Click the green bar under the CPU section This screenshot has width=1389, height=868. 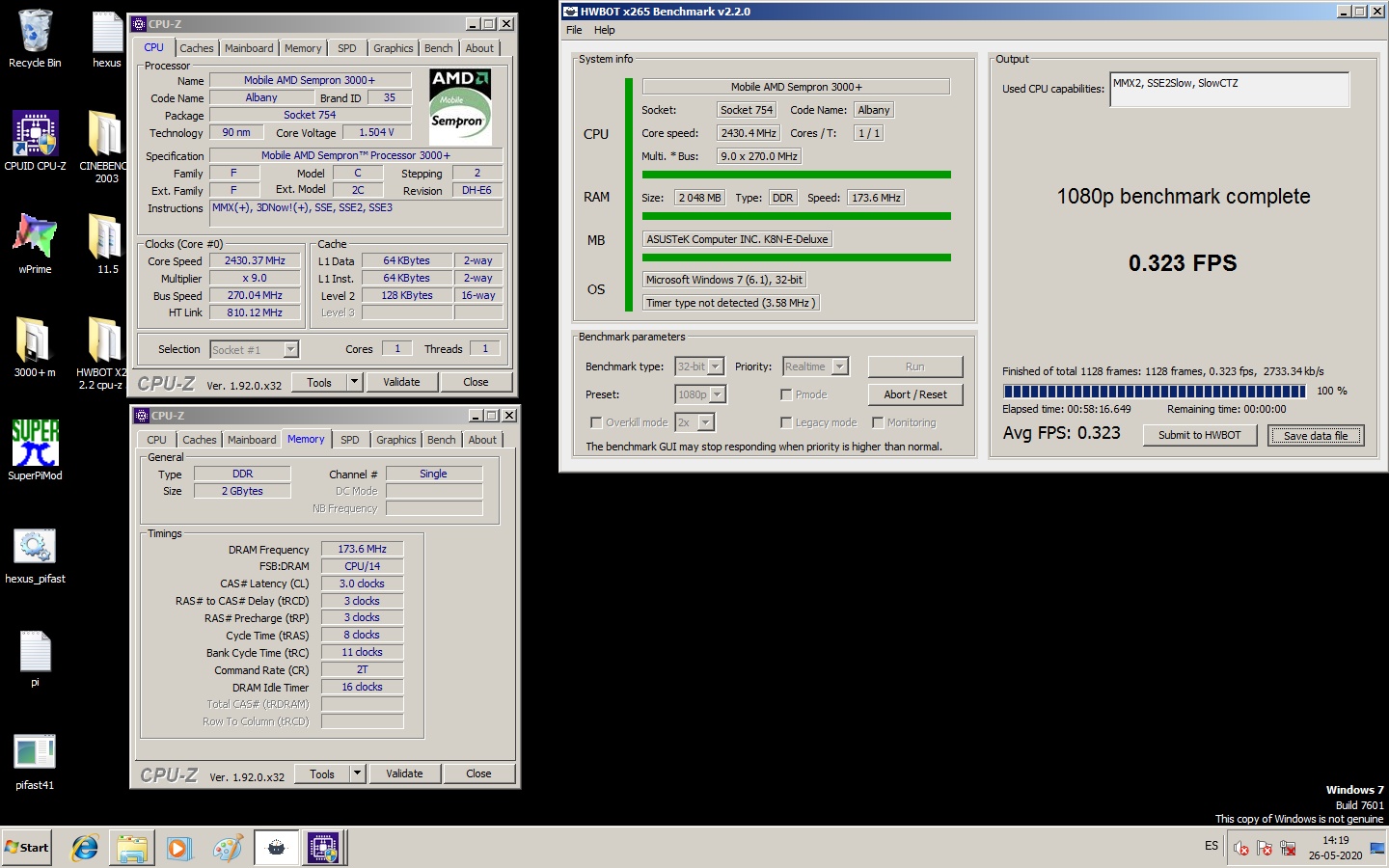[x=797, y=175]
